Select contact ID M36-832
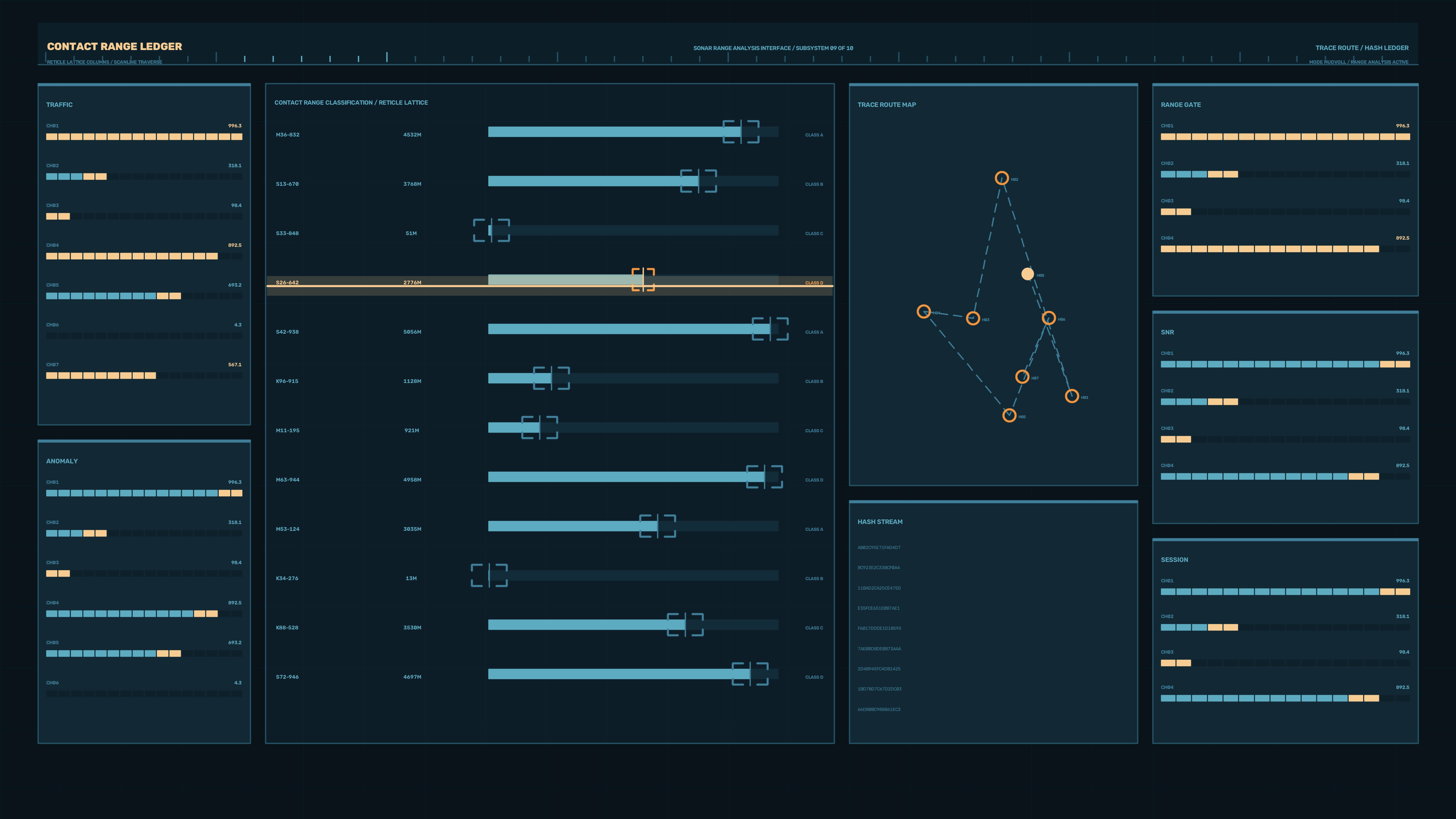This screenshot has width=1456, height=819. coord(288,135)
